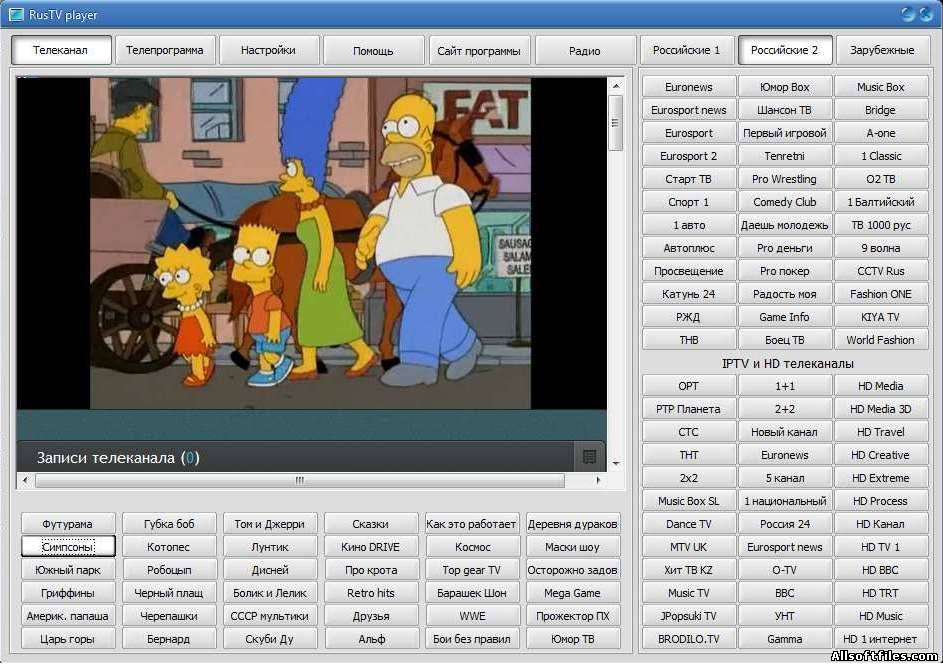This screenshot has width=943, height=666.
Task: Open the Pro Wrestling channel
Action: point(785,179)
